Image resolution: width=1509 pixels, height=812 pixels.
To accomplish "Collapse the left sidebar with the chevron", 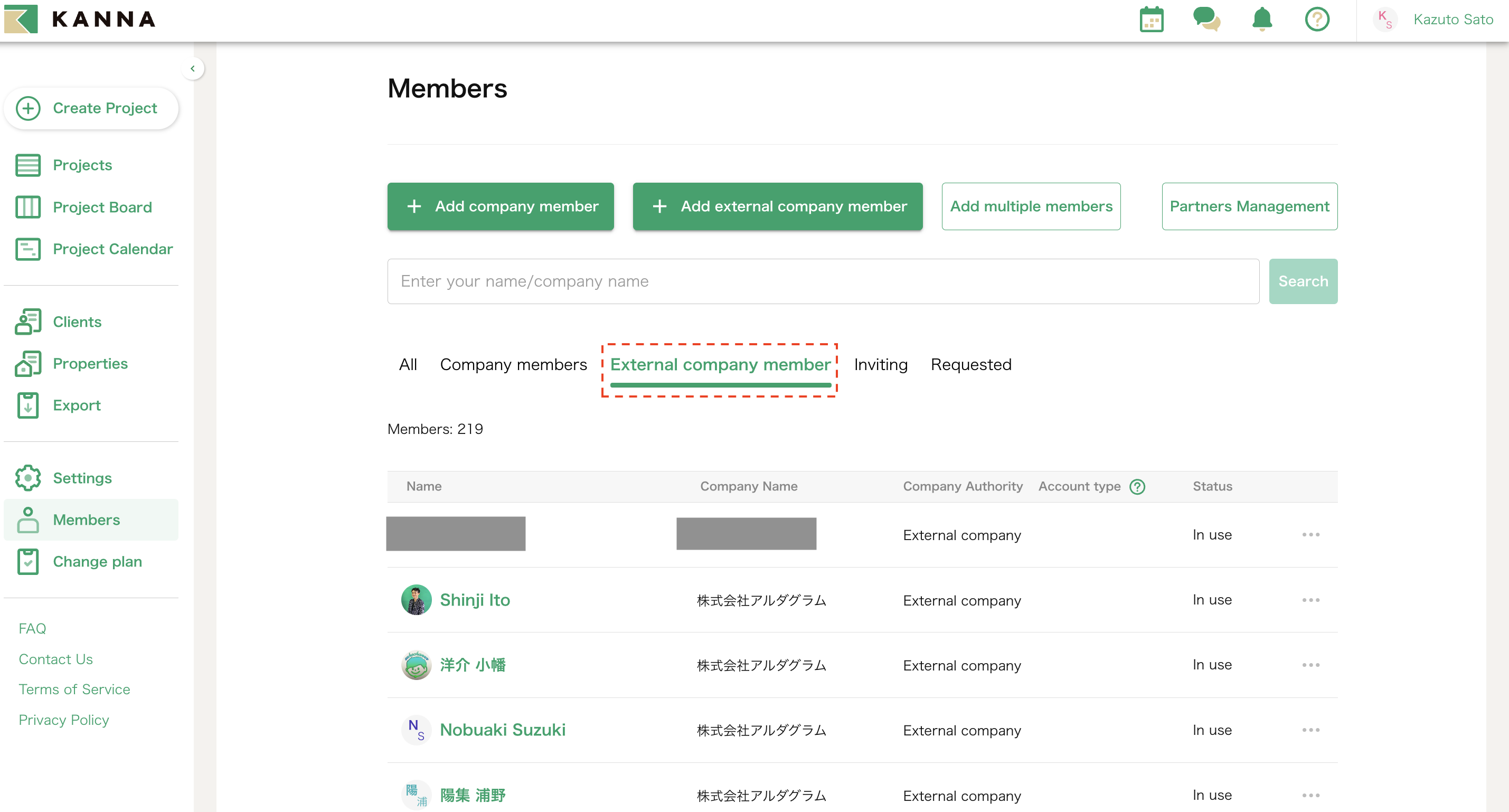I will pos(193,69).
